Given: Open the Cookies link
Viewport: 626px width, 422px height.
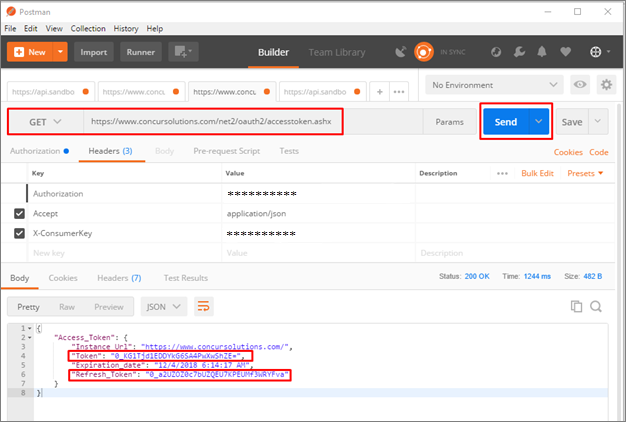Looking at the screenshot, I should pyautogui.click(x=568, y=152).
